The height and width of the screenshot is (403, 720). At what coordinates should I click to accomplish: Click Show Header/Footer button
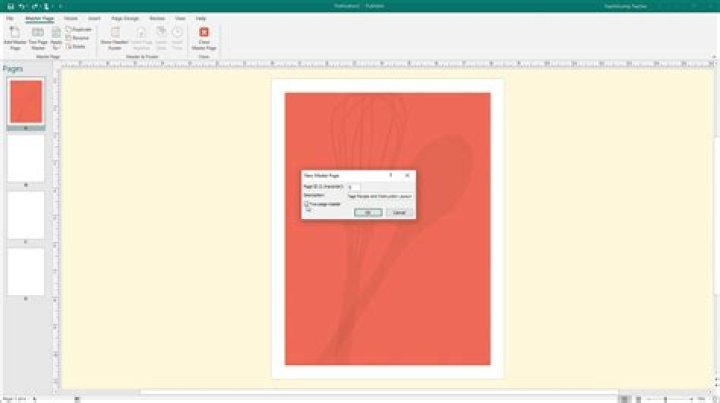click(115, 38)
